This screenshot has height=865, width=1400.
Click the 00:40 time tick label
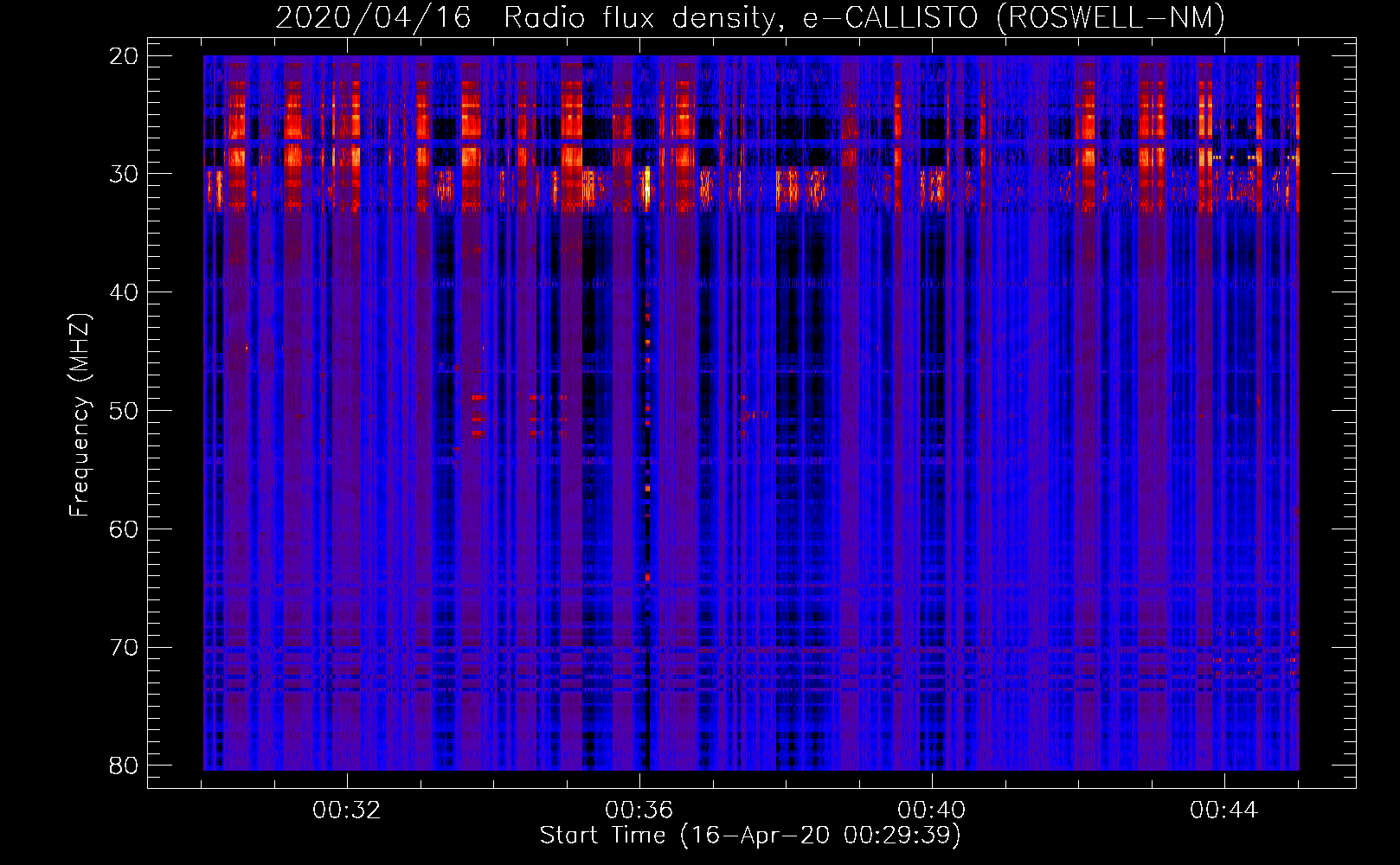(932, 811)
